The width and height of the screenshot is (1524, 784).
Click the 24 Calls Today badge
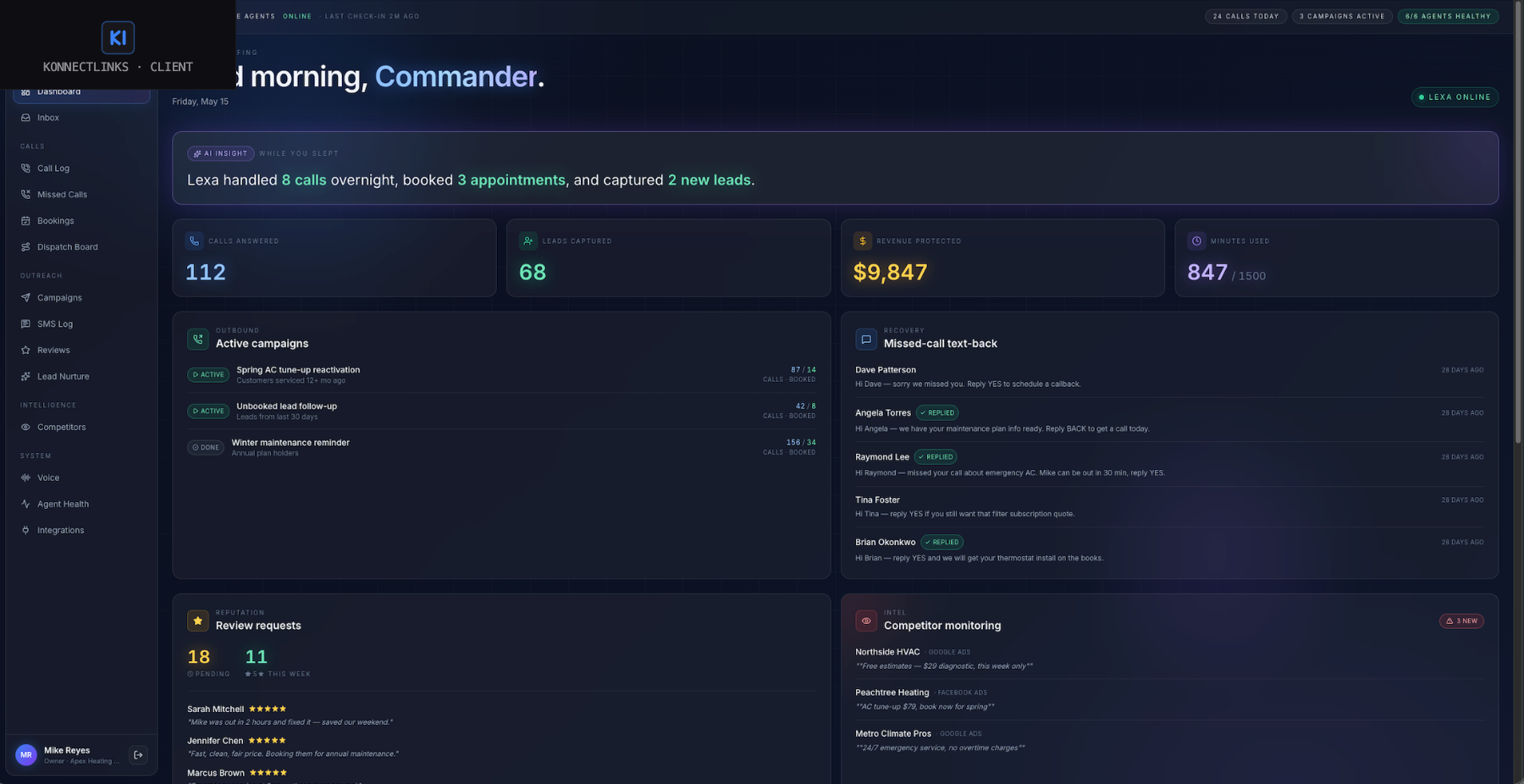(x=1246, y=16)
